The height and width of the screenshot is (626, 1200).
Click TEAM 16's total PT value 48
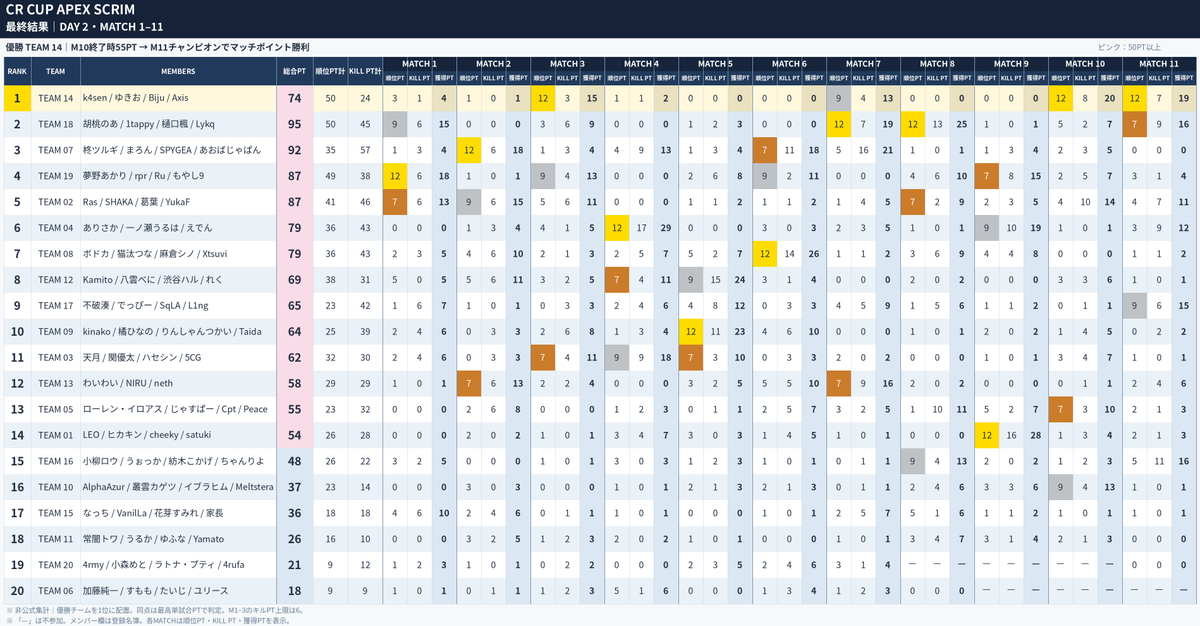coord(294,462)
